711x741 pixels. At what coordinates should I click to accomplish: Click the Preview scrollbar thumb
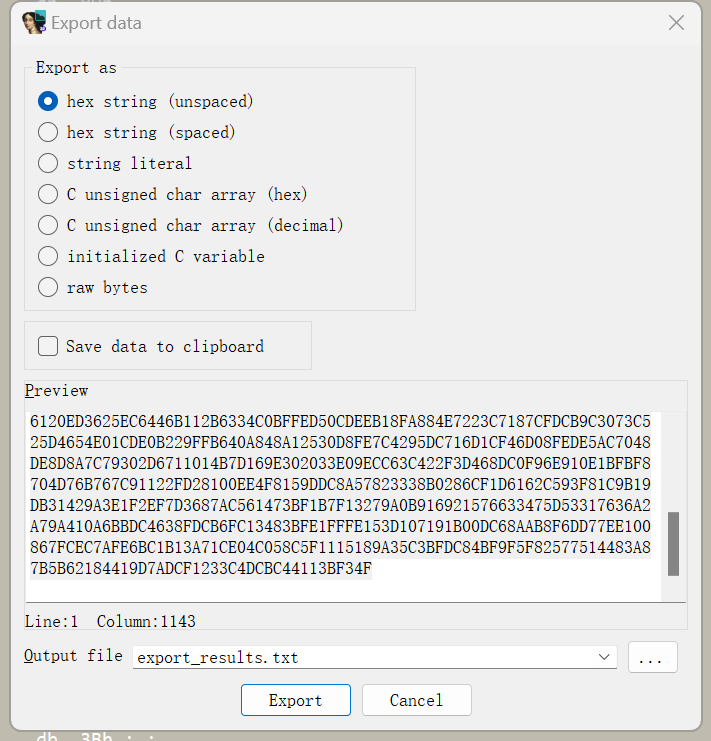click(x=673, y=544)
